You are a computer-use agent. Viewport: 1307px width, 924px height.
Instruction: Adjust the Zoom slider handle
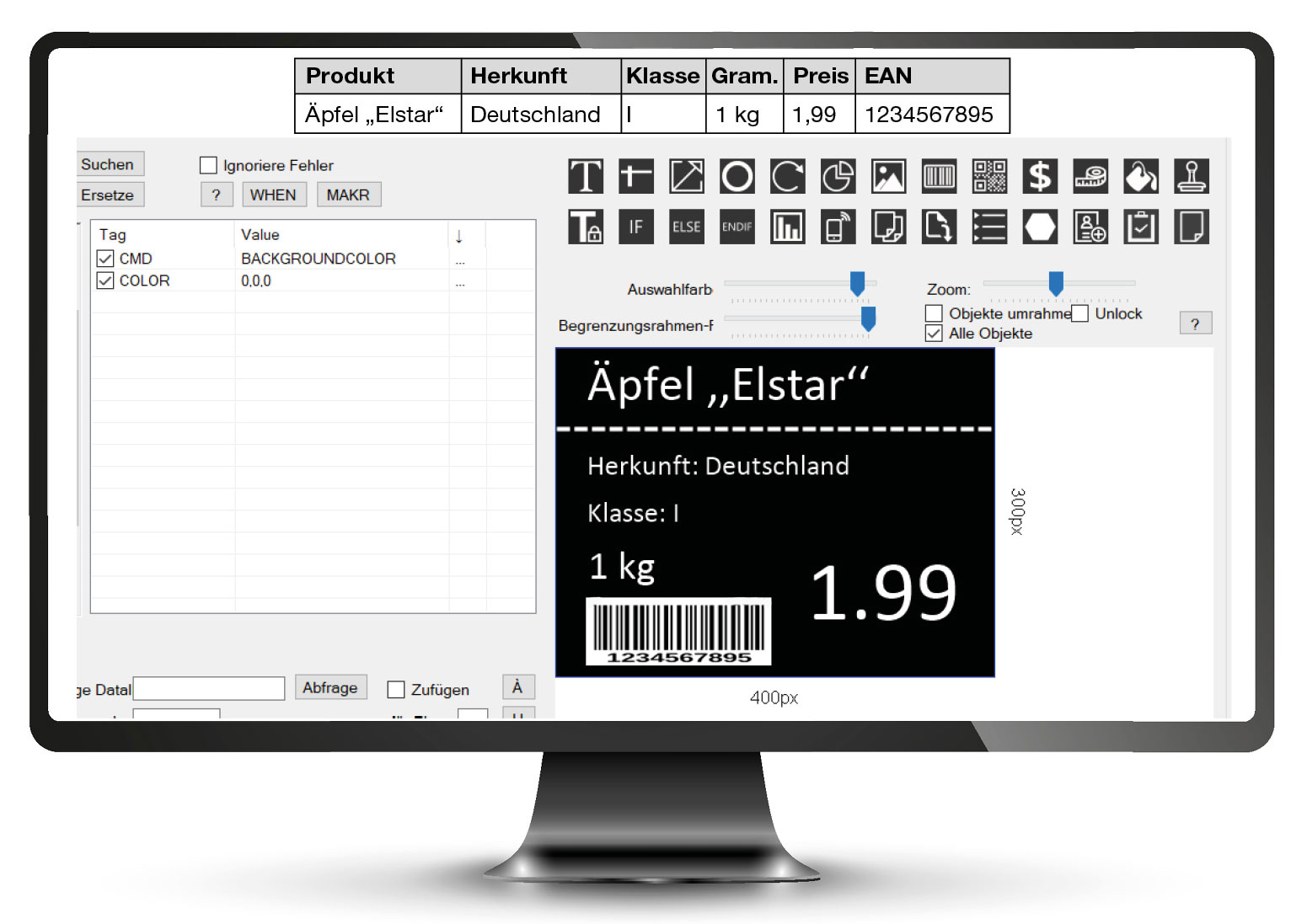tap(1056, 284)
